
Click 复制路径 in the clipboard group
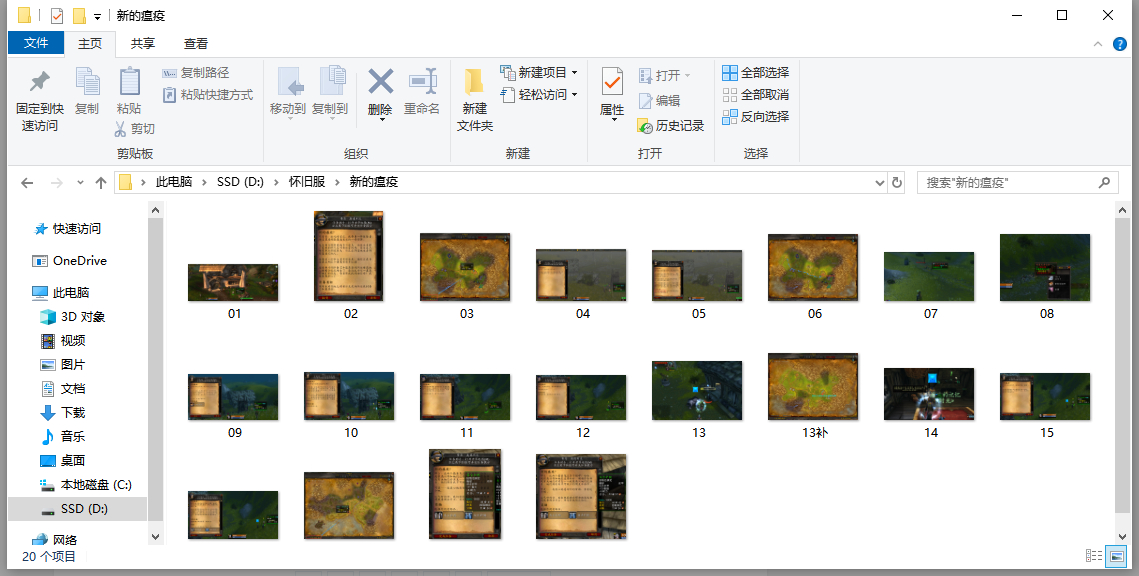(195, 73)
